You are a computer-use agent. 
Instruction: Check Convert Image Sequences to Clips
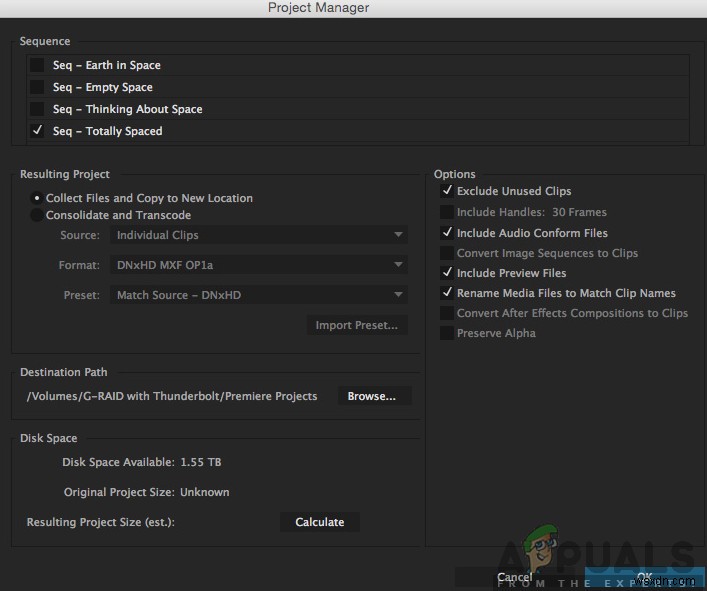click(x=447, y=253)
